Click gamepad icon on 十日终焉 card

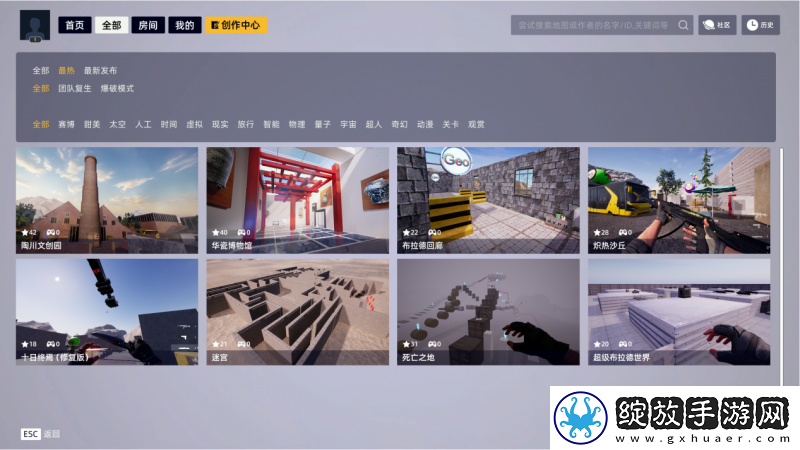50,344
